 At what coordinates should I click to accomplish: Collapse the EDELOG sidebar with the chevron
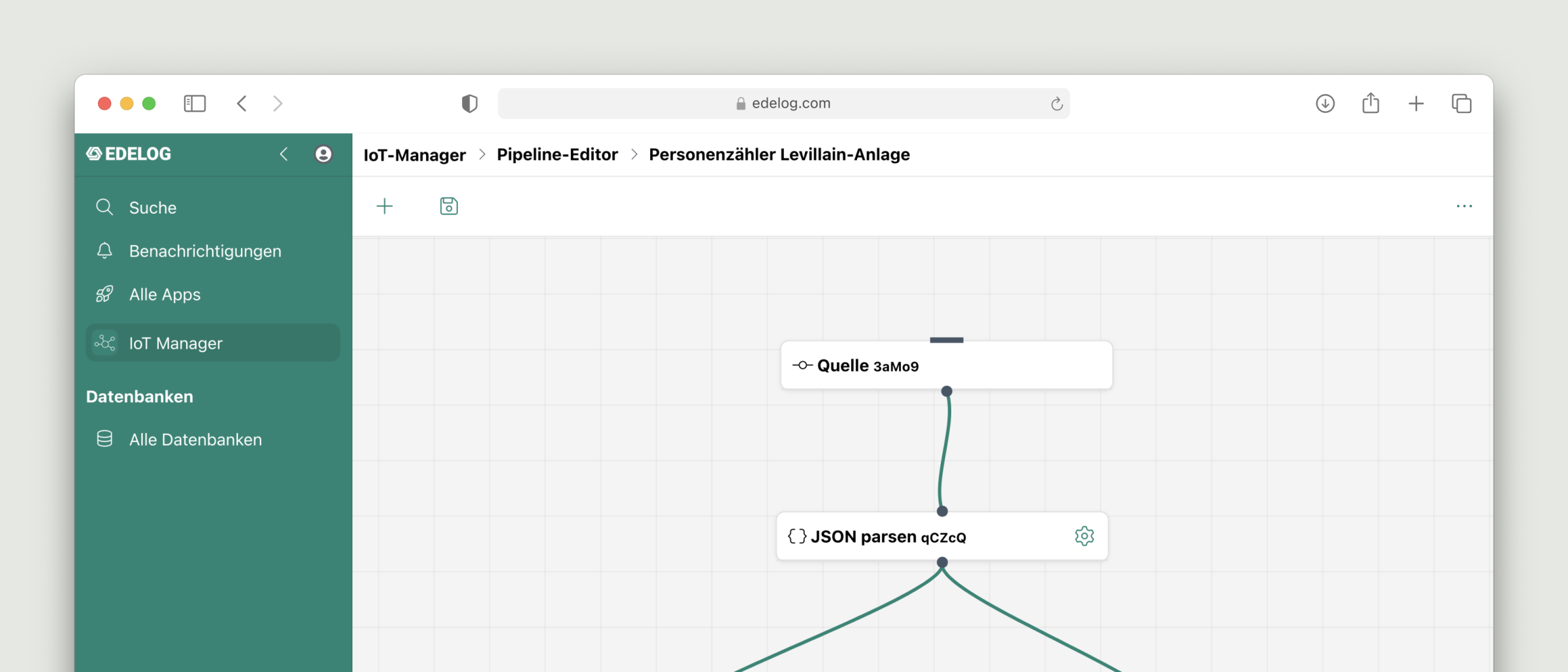point(284,154)
